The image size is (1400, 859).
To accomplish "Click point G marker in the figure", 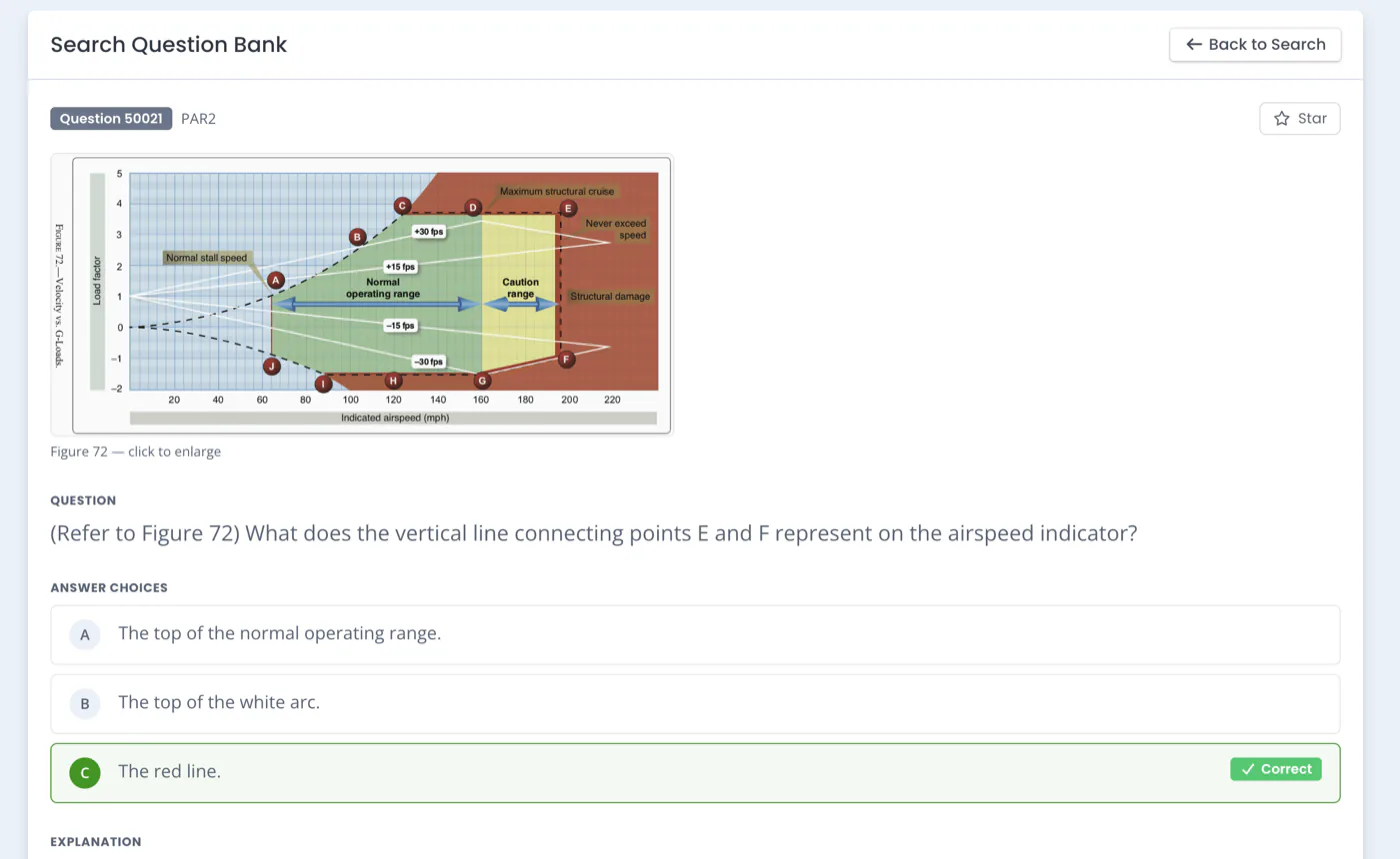I will (x=482, y=380).
